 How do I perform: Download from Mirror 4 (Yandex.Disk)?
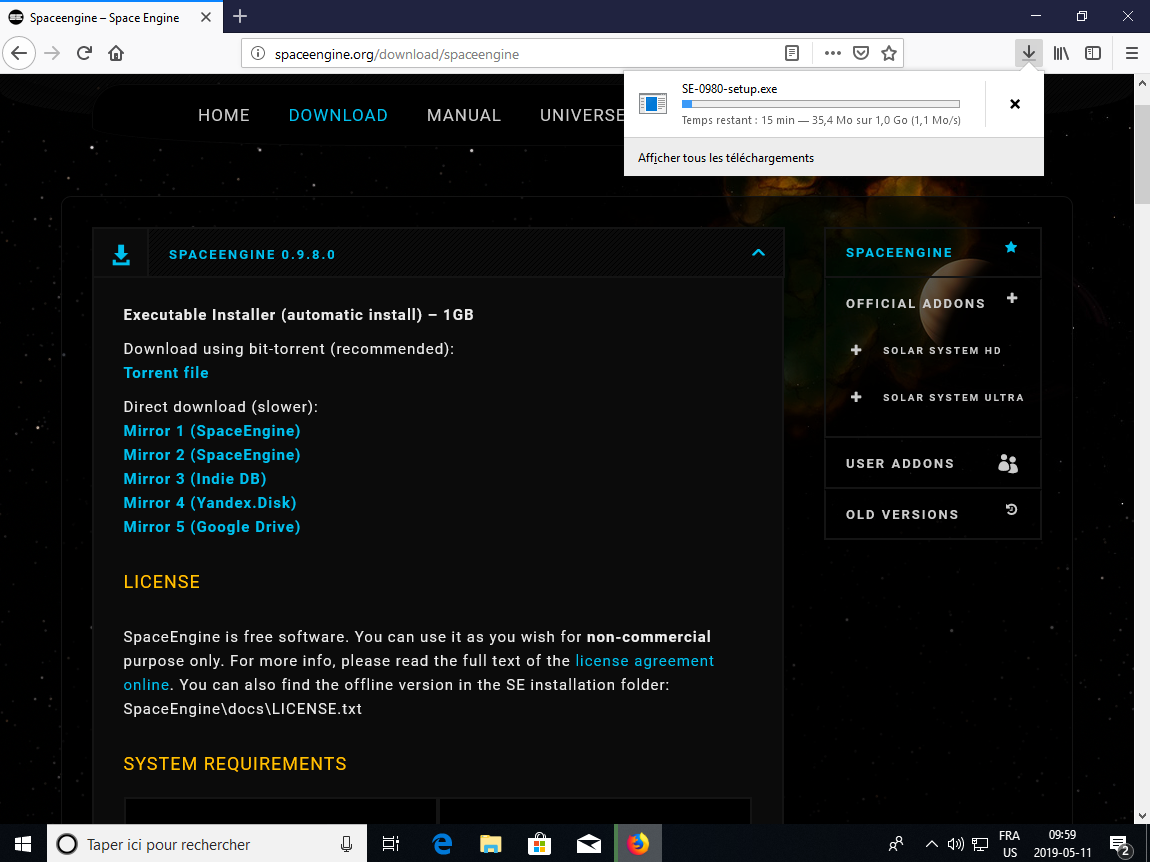click(x=210, y=503)
